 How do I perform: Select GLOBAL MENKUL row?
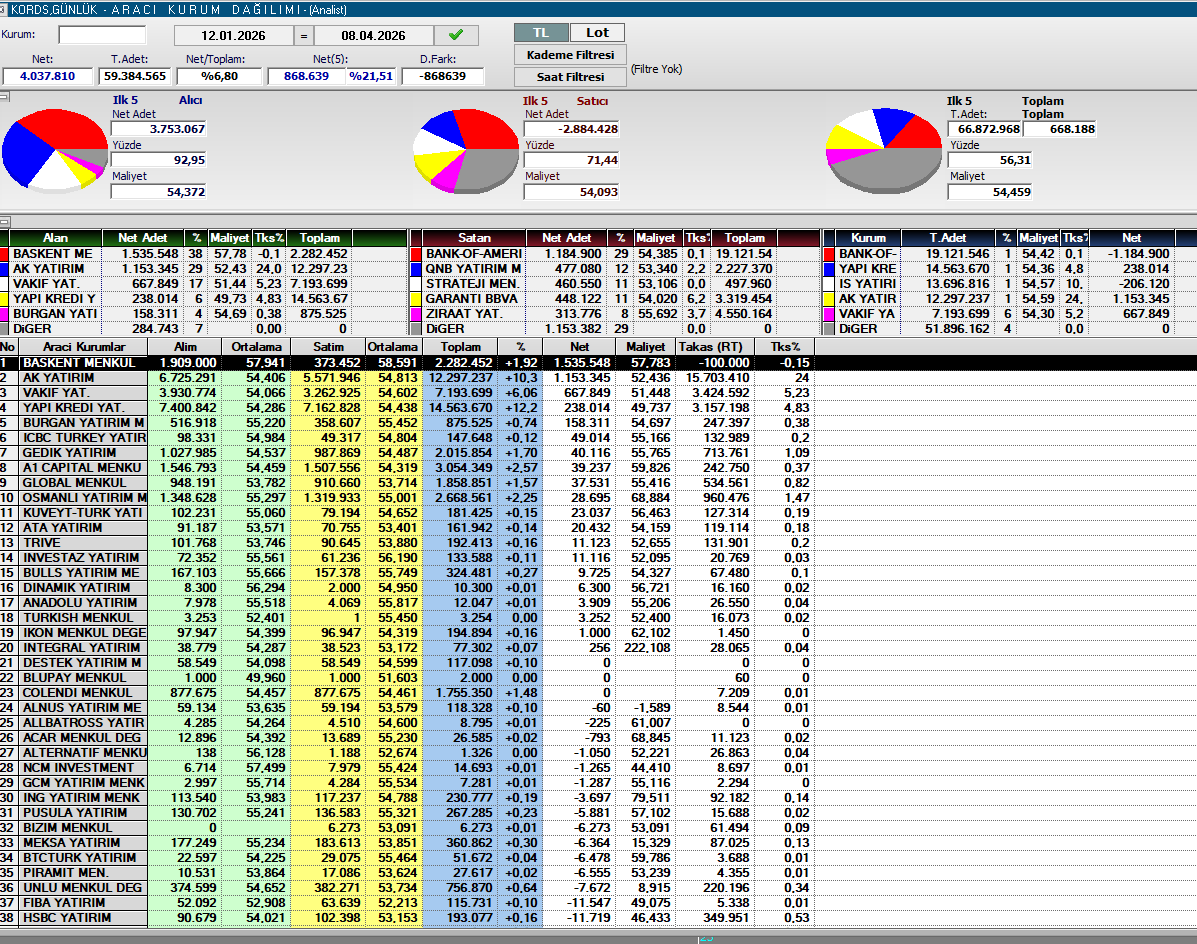pyautogui.click(x=407, y=483)
